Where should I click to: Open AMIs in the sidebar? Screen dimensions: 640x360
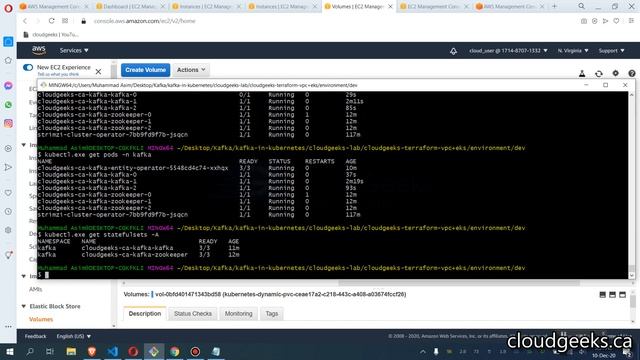click(36, 289)
